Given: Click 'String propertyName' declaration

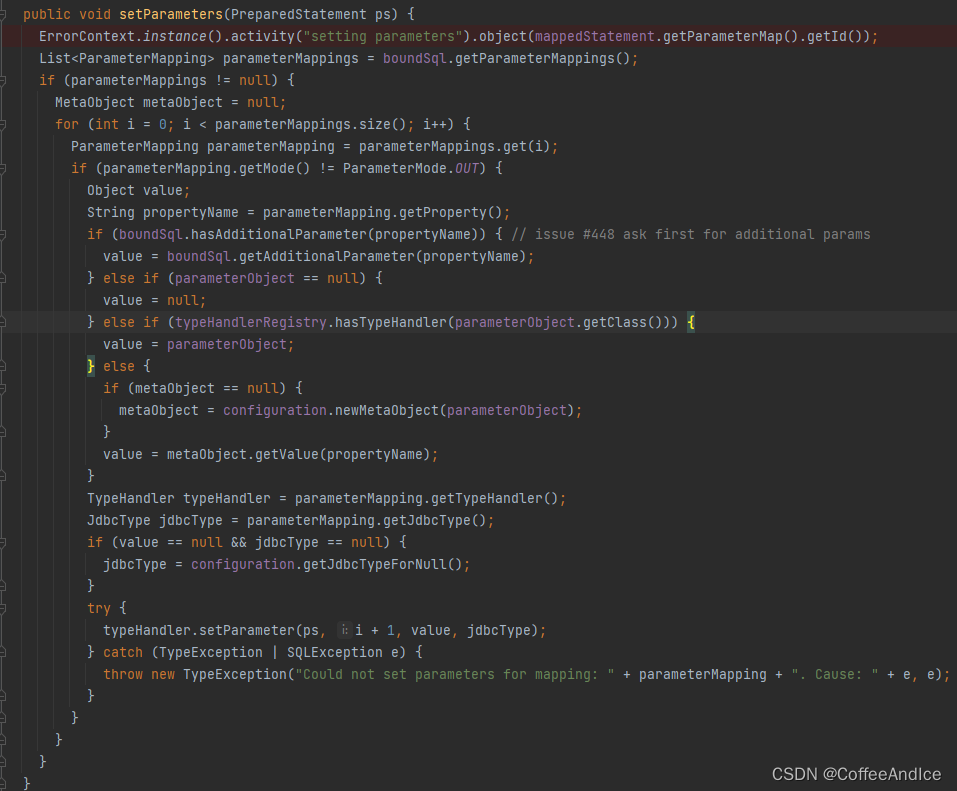Looking at the screenshot, I should (x=162, y=212).
